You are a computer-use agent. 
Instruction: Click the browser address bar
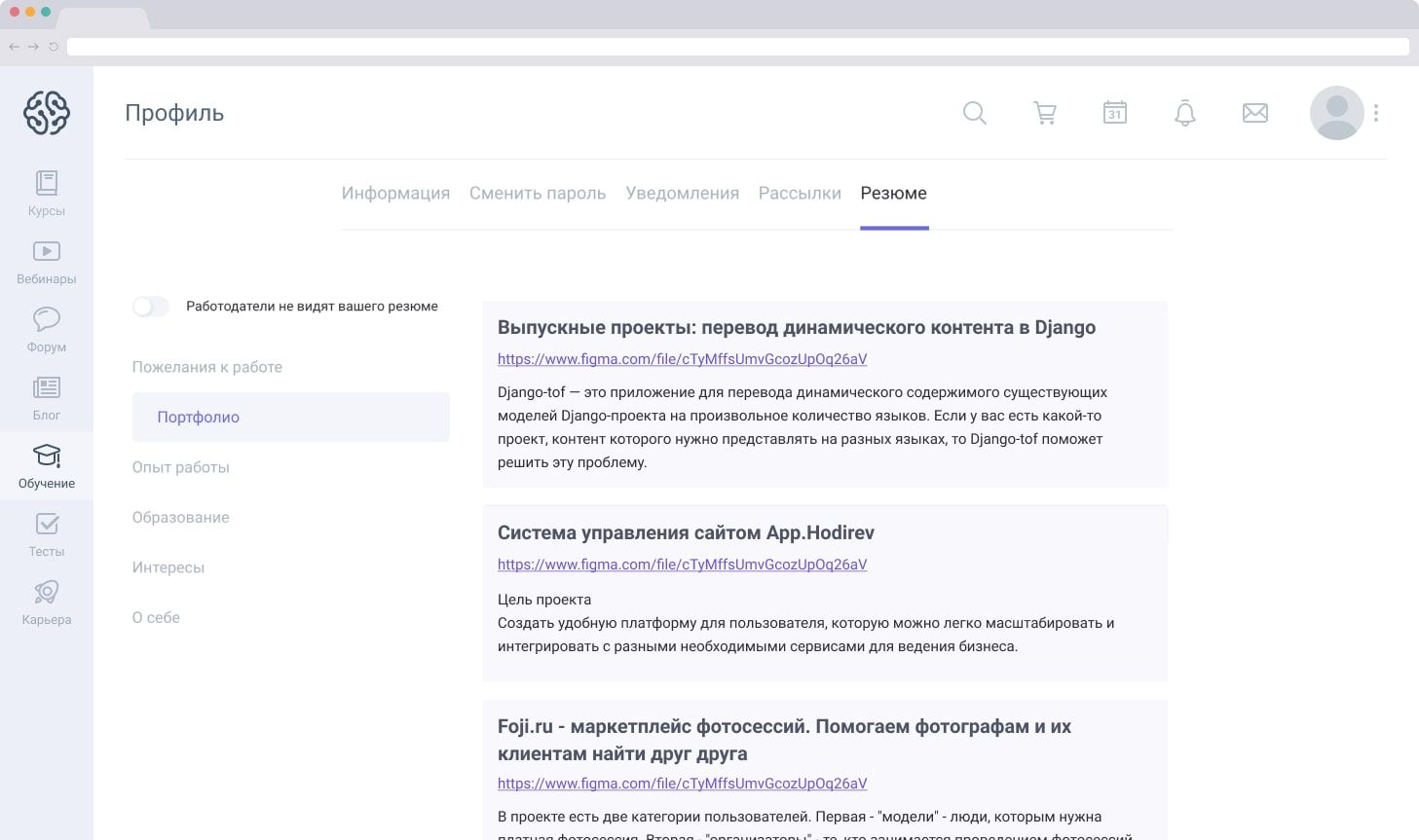pyautogui.click(x=738, y=47)
